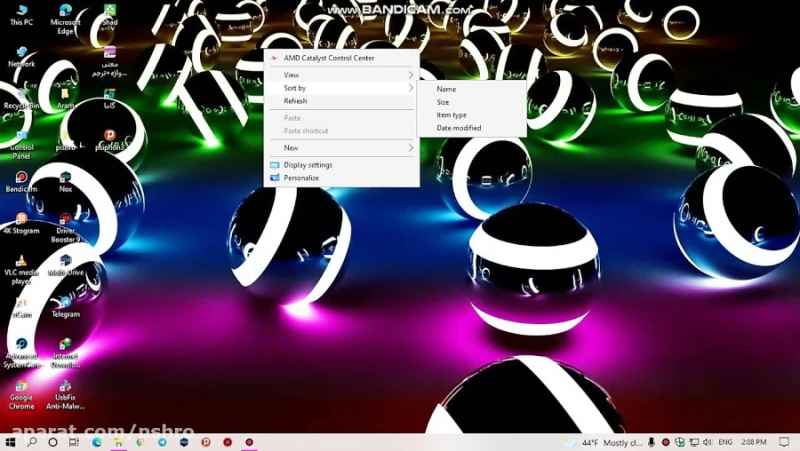Select the Network desktop icon
This screenshot has height=451, width=800.
point(21,57)
